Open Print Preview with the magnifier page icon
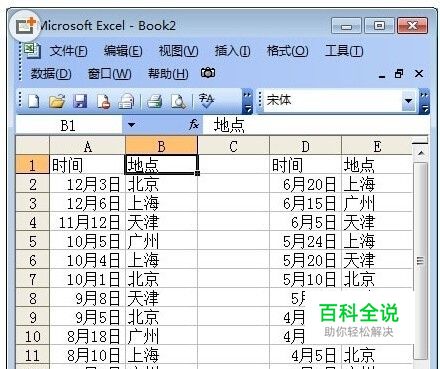Viewport: 440px width, 369px height. (178, 101)
